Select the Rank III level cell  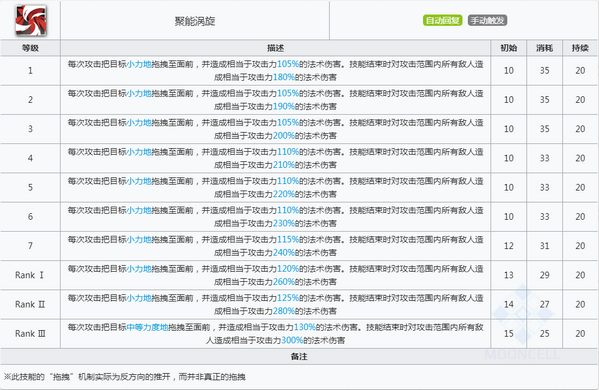click(x=30, y=333)
